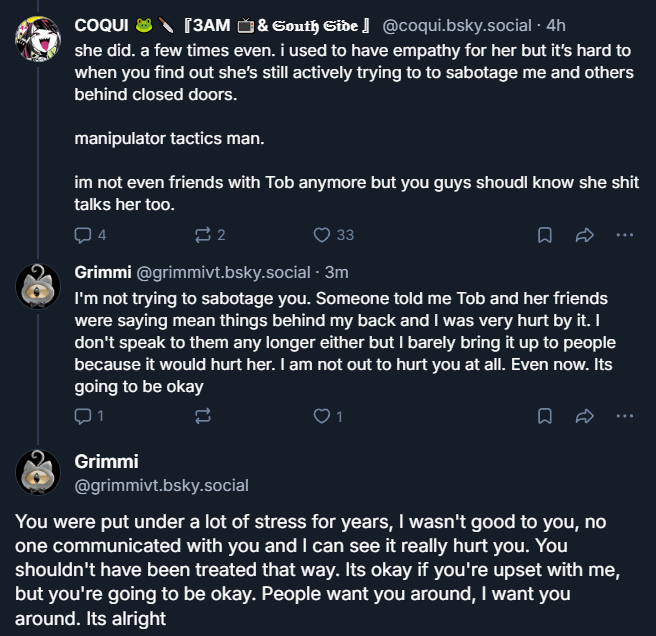The width and height of the screenshot is (656, 636).
Task: Bookmark COQUI's post
Action: [x=545, y=235]
